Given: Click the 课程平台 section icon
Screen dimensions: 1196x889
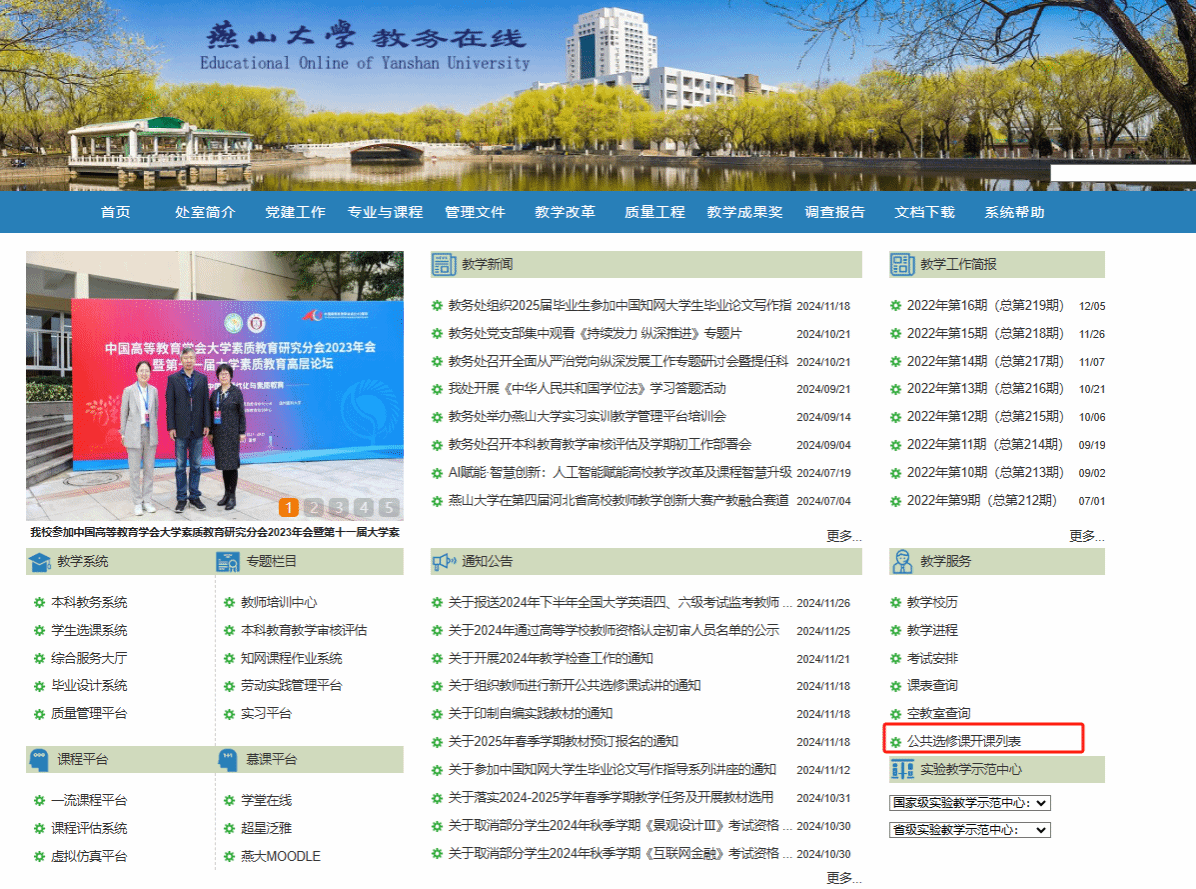Looking at the screenshot, I should pos(39,759).
